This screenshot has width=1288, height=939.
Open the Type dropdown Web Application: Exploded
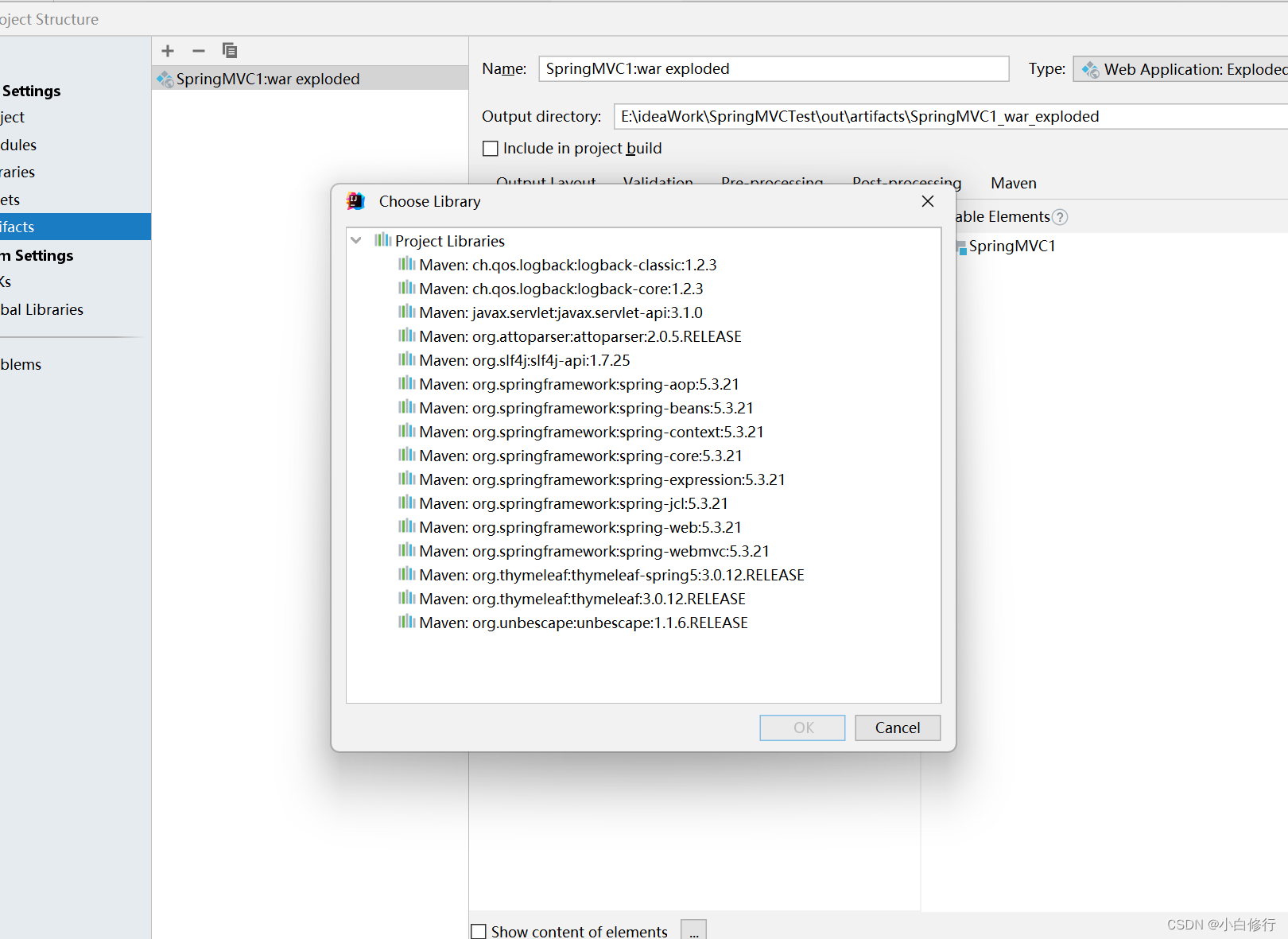[x=1181, y=69]
